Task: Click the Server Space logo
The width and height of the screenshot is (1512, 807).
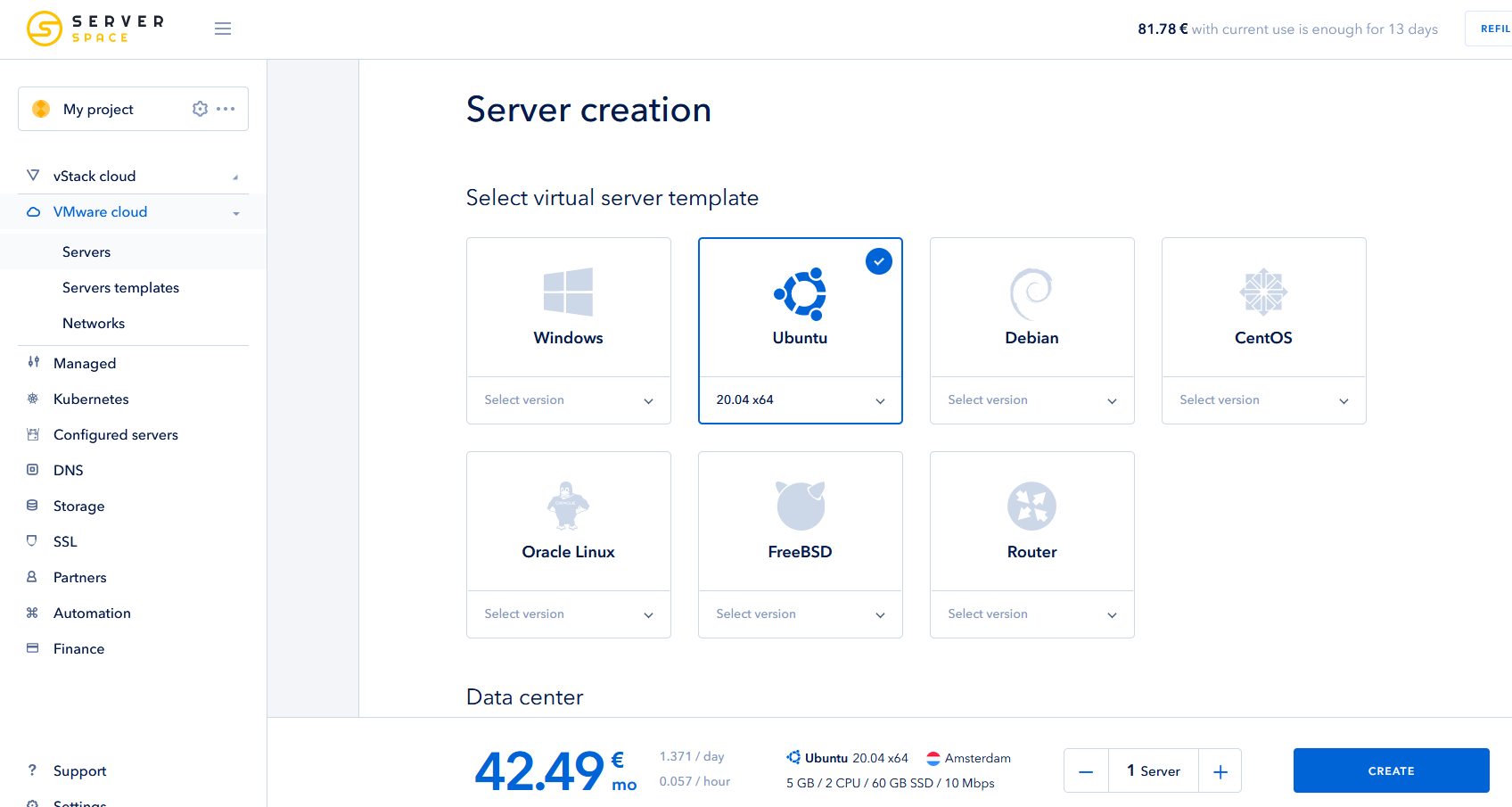Action: coord(94,29)
